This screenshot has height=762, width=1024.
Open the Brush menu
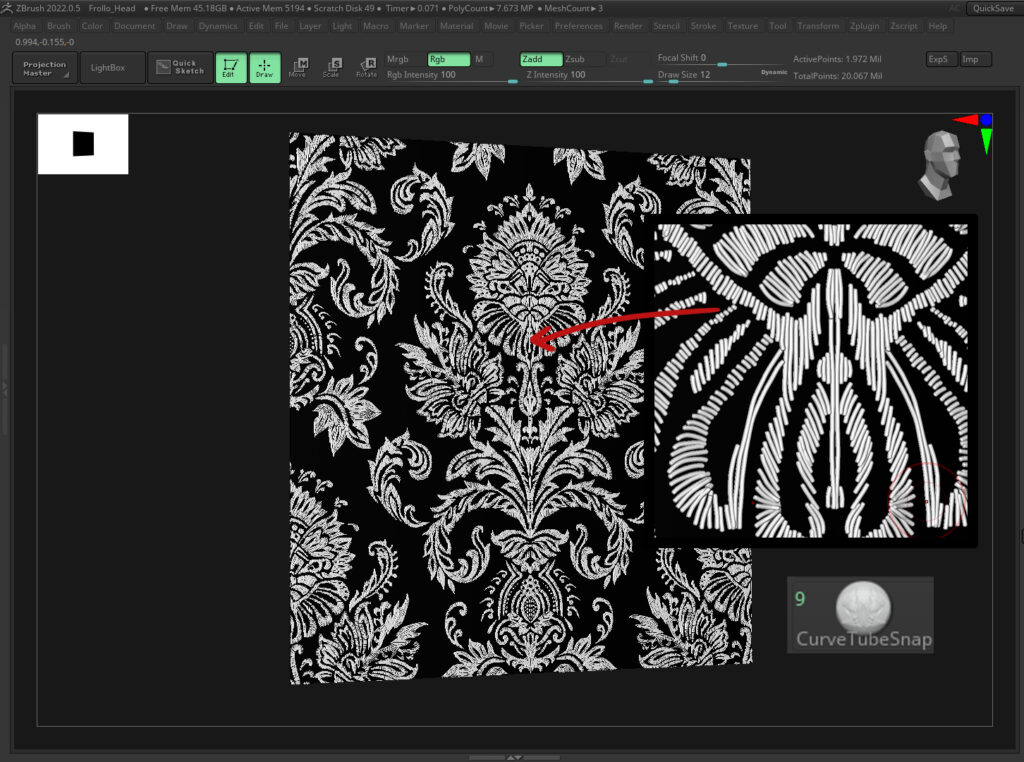click(58, 26)
